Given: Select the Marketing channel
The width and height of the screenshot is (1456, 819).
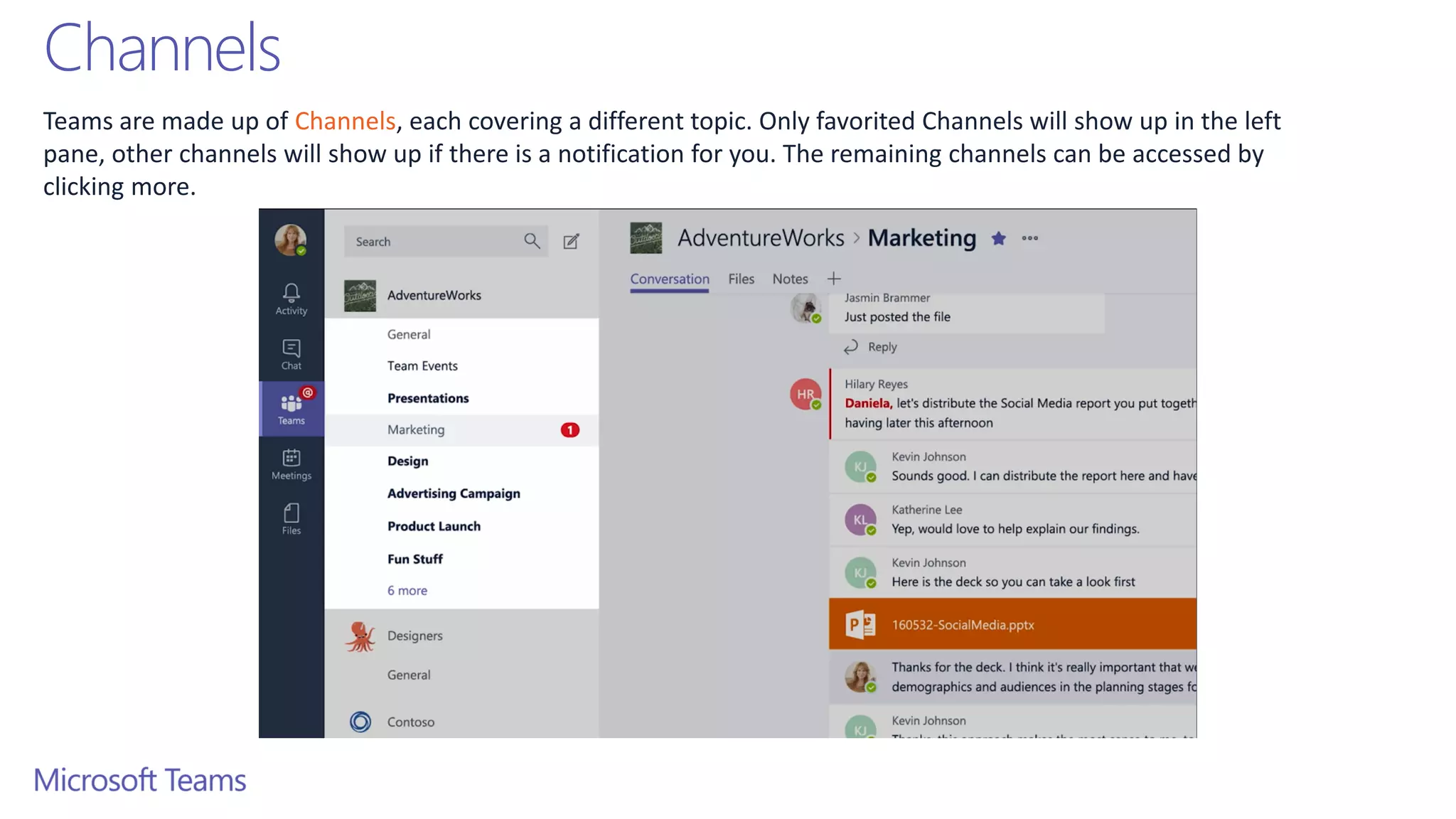Looking at the screenshot, I should [461, 430].
